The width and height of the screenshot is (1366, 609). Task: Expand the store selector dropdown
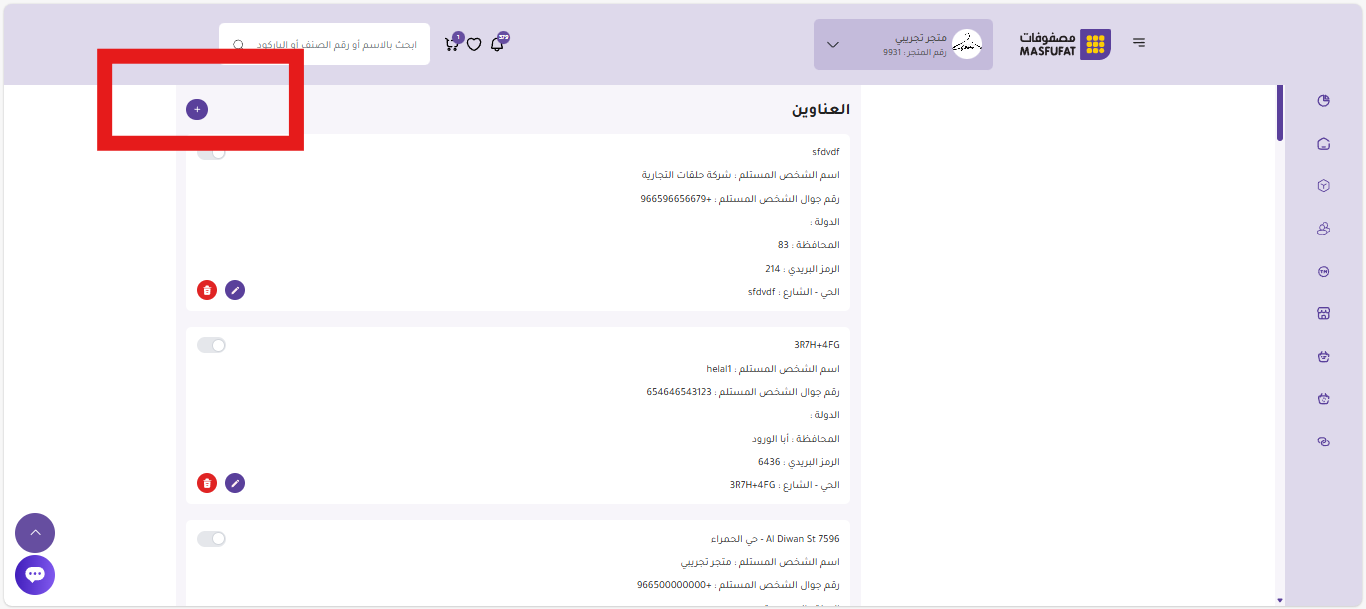(832, 45)
